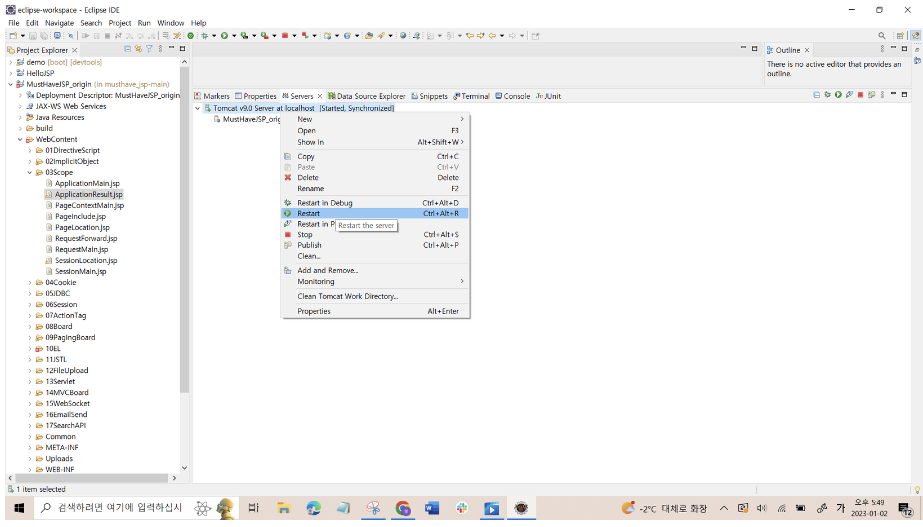Minimize the Servers view panel
This screenshot has width=923, height=527.
(x=894, y=95)
